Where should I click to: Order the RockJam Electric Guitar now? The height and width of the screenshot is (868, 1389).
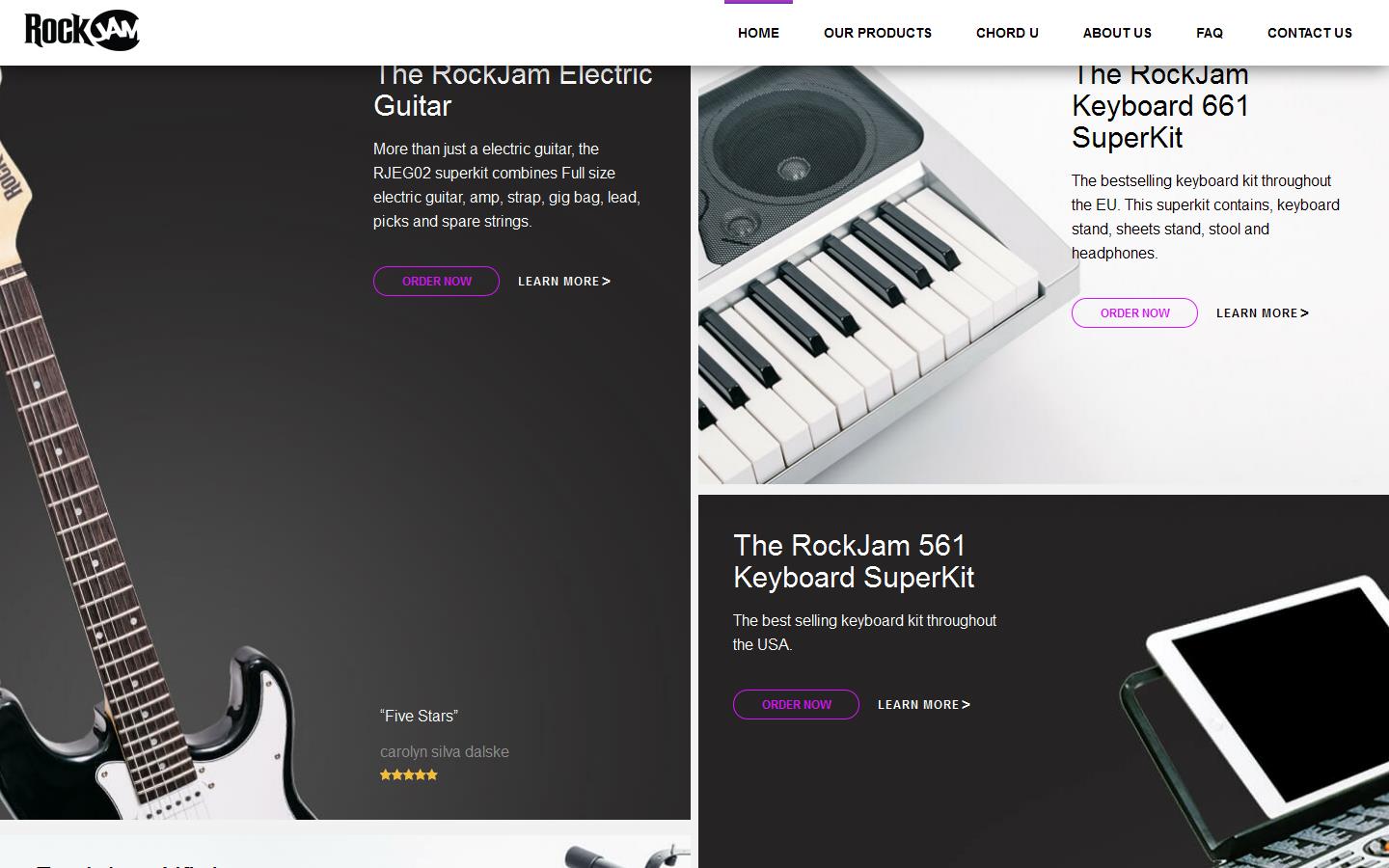pyautogui.click(x=436, y=282)
